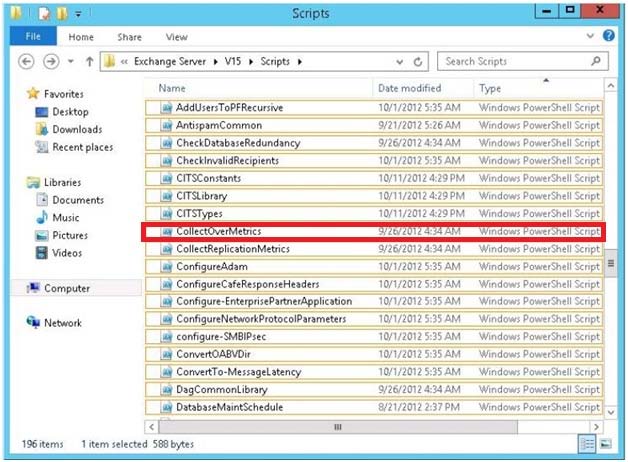The width and height of the screenshot is (628, 462).
Task: Select the ConvertOABVDir script icon
Action: pos(167,354)
